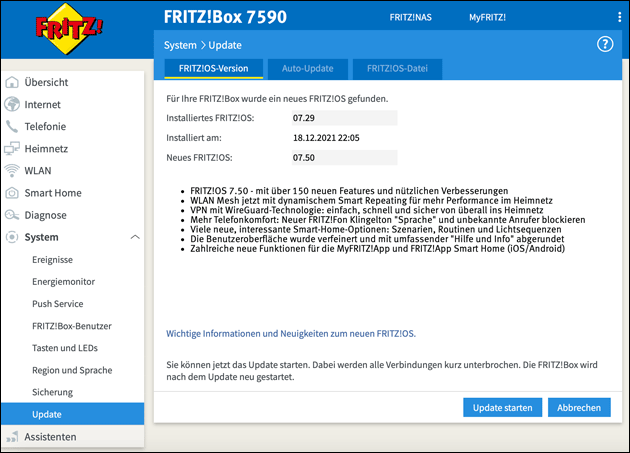Click the installed FRITZ!OS 07.29 field
The width and height of the screenshot is (630, 453).
click(x=344, y=118)
